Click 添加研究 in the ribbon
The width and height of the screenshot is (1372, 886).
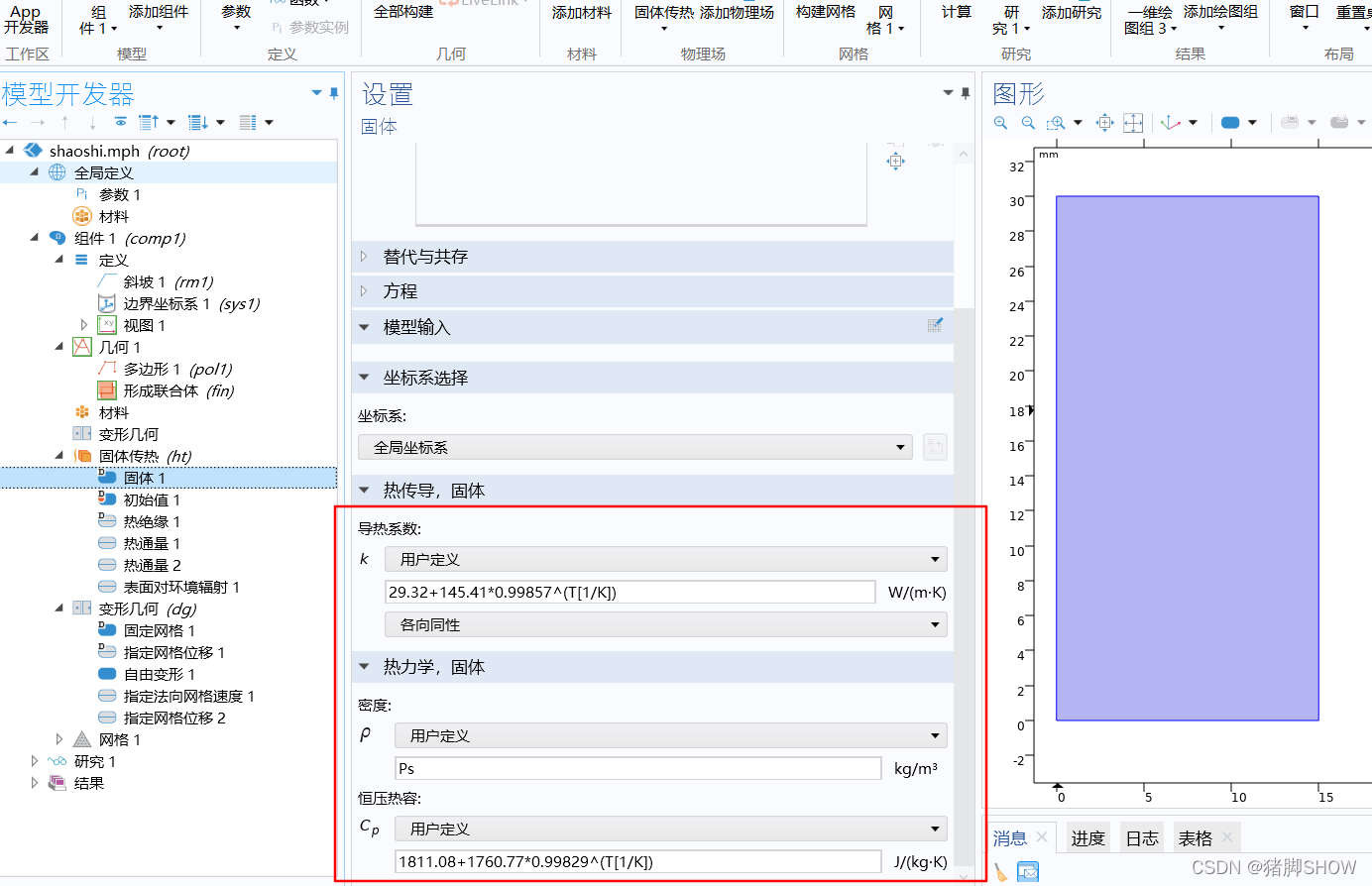point(1072,12)
